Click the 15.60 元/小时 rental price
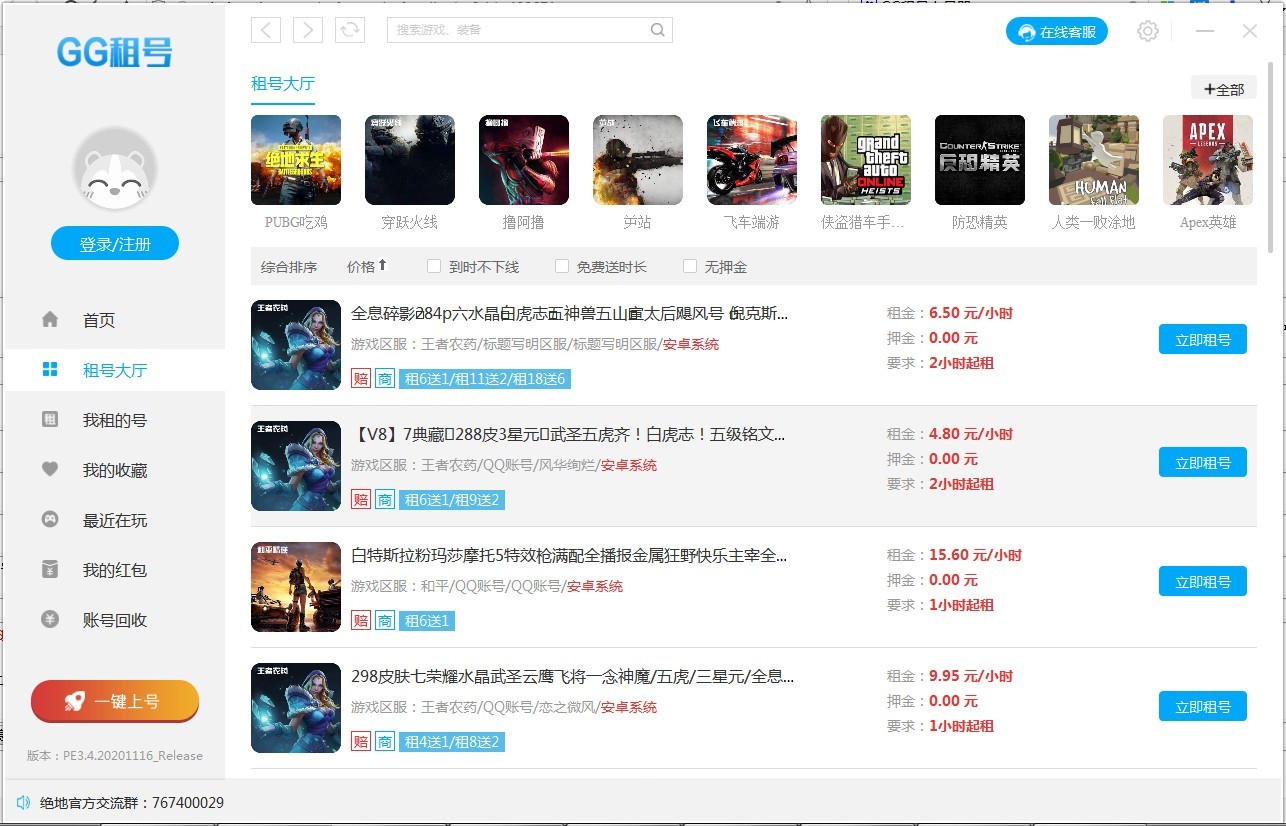The width and height of the screenshot is (1286, 826). pos(975,555)
